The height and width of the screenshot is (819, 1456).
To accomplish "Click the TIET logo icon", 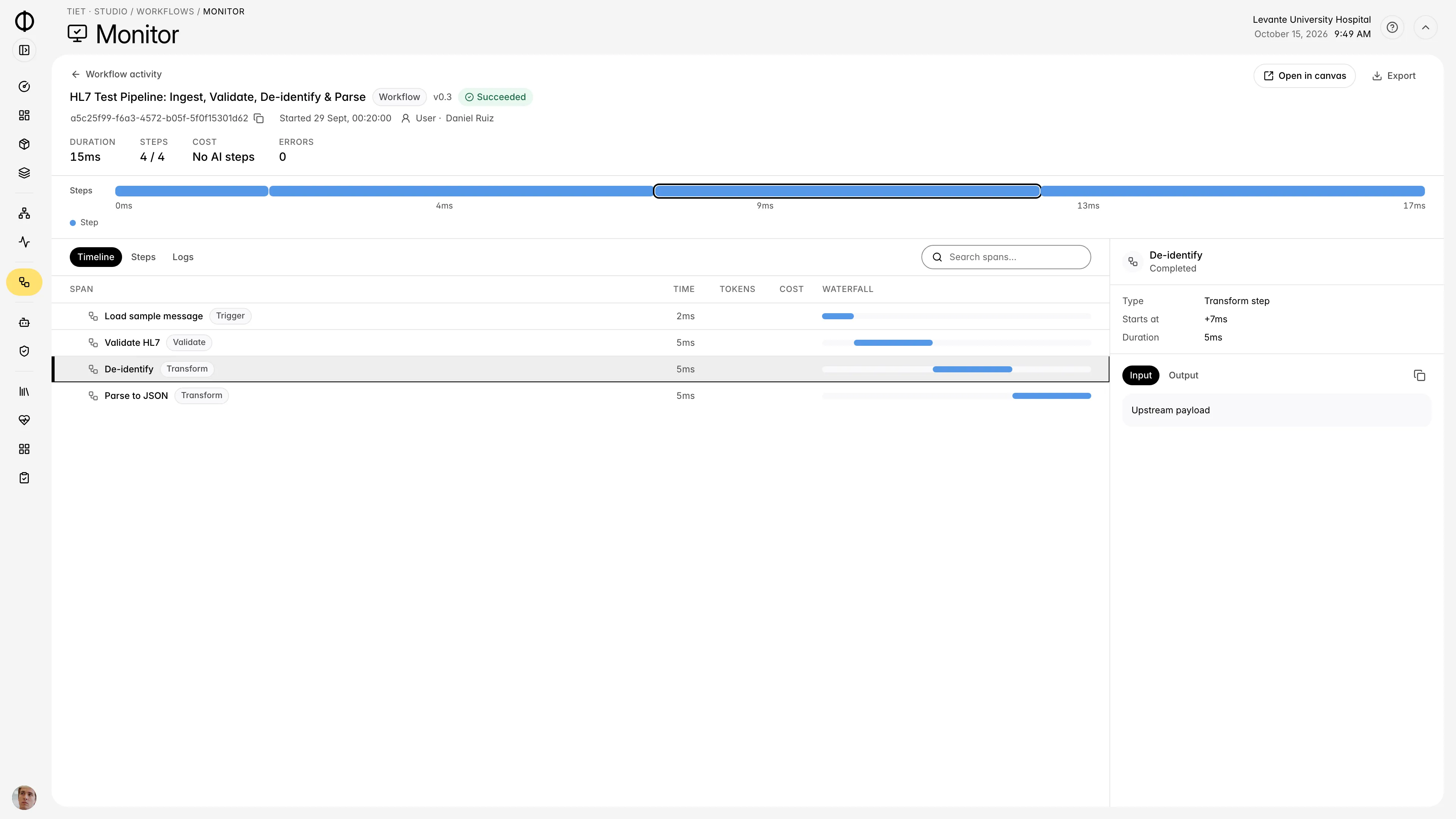I will point(24,21).
